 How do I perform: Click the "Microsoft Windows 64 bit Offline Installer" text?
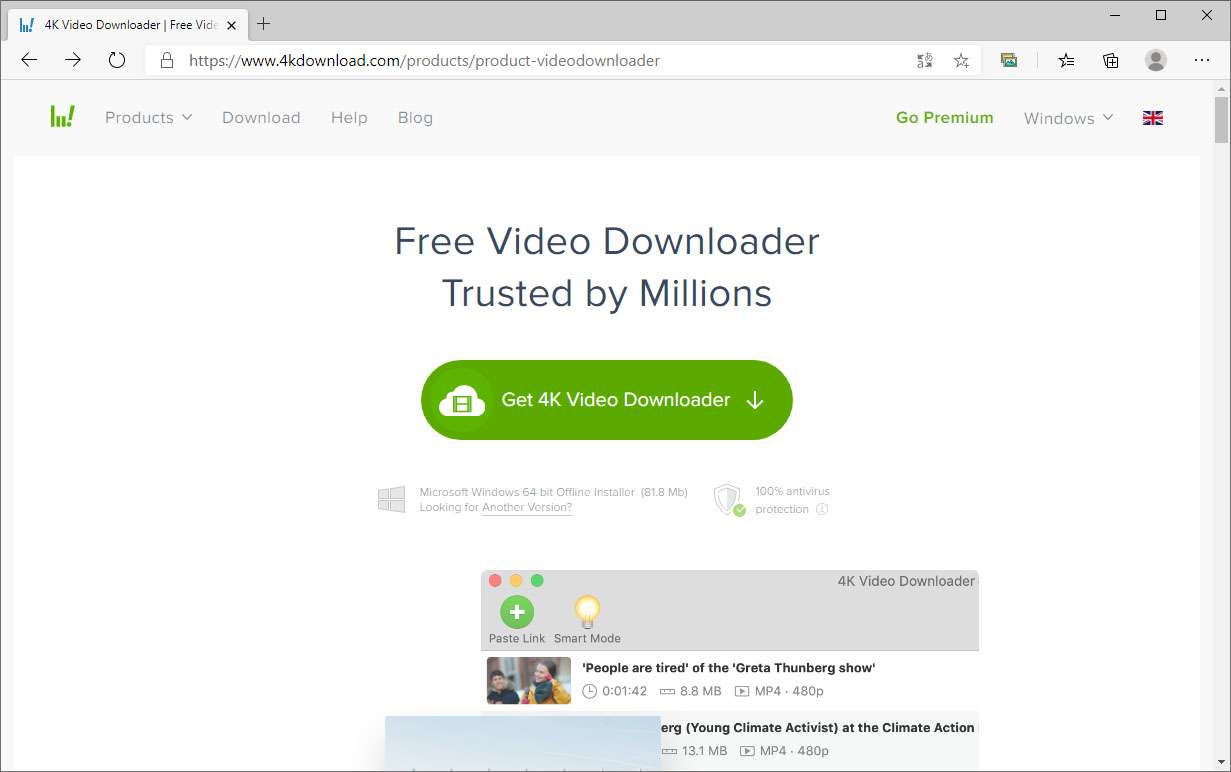(x=527, y=492)
